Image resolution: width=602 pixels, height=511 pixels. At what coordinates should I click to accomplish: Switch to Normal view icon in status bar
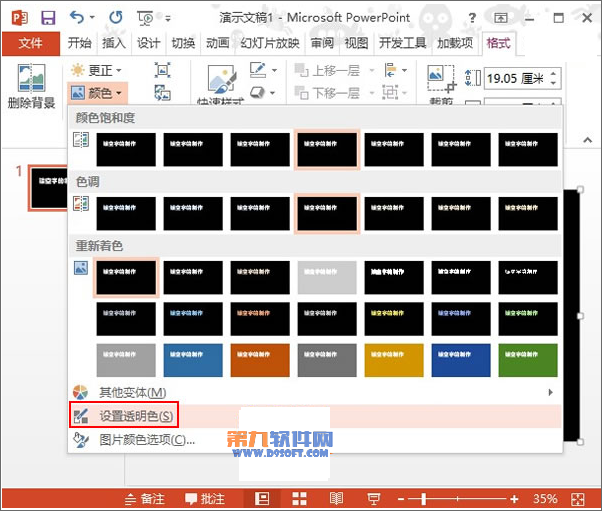point(262,499)
